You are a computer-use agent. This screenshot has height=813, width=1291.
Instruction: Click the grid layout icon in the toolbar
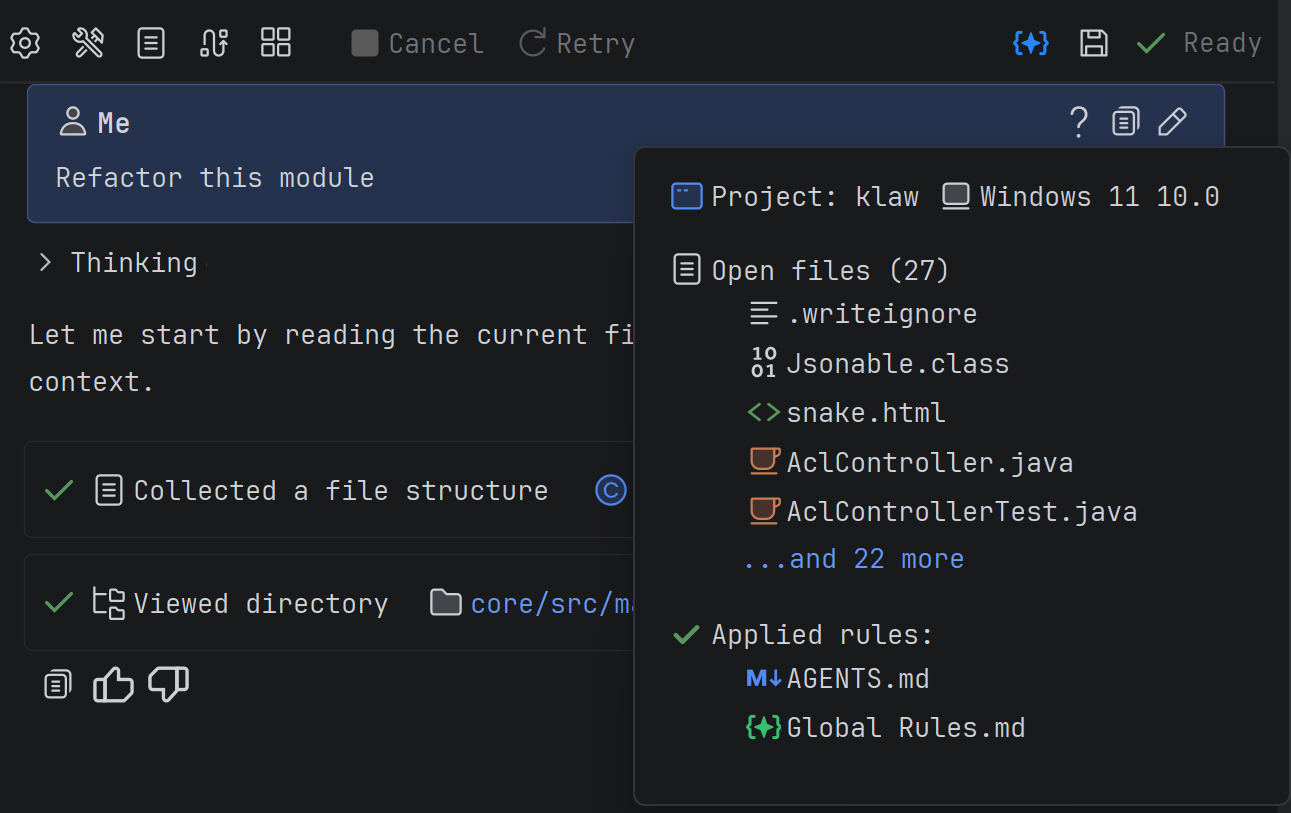click(275, 42)
